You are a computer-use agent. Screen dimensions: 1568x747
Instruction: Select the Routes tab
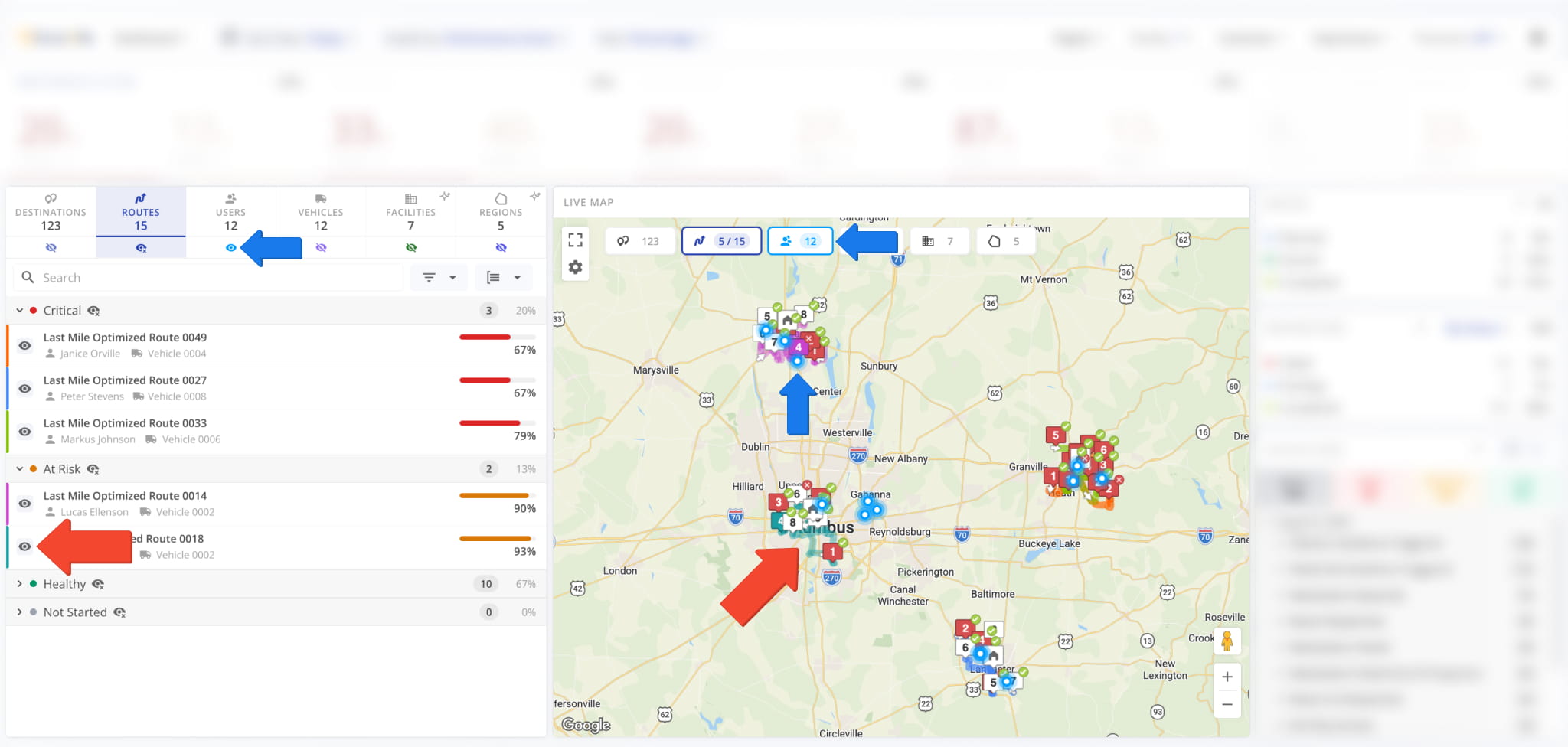[x=141, y=212]
